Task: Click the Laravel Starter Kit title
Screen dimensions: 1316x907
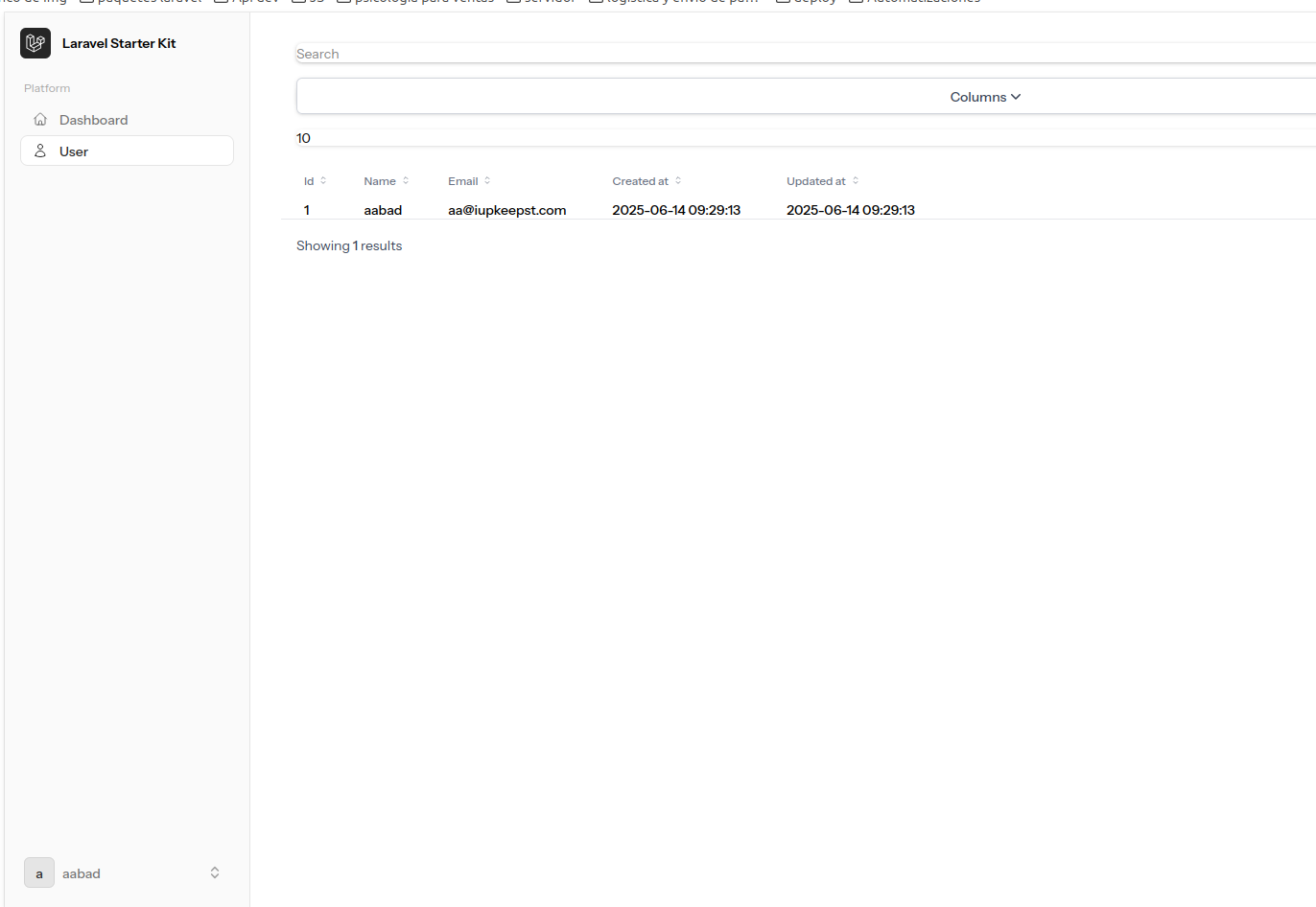Action: tap(119, 43)
